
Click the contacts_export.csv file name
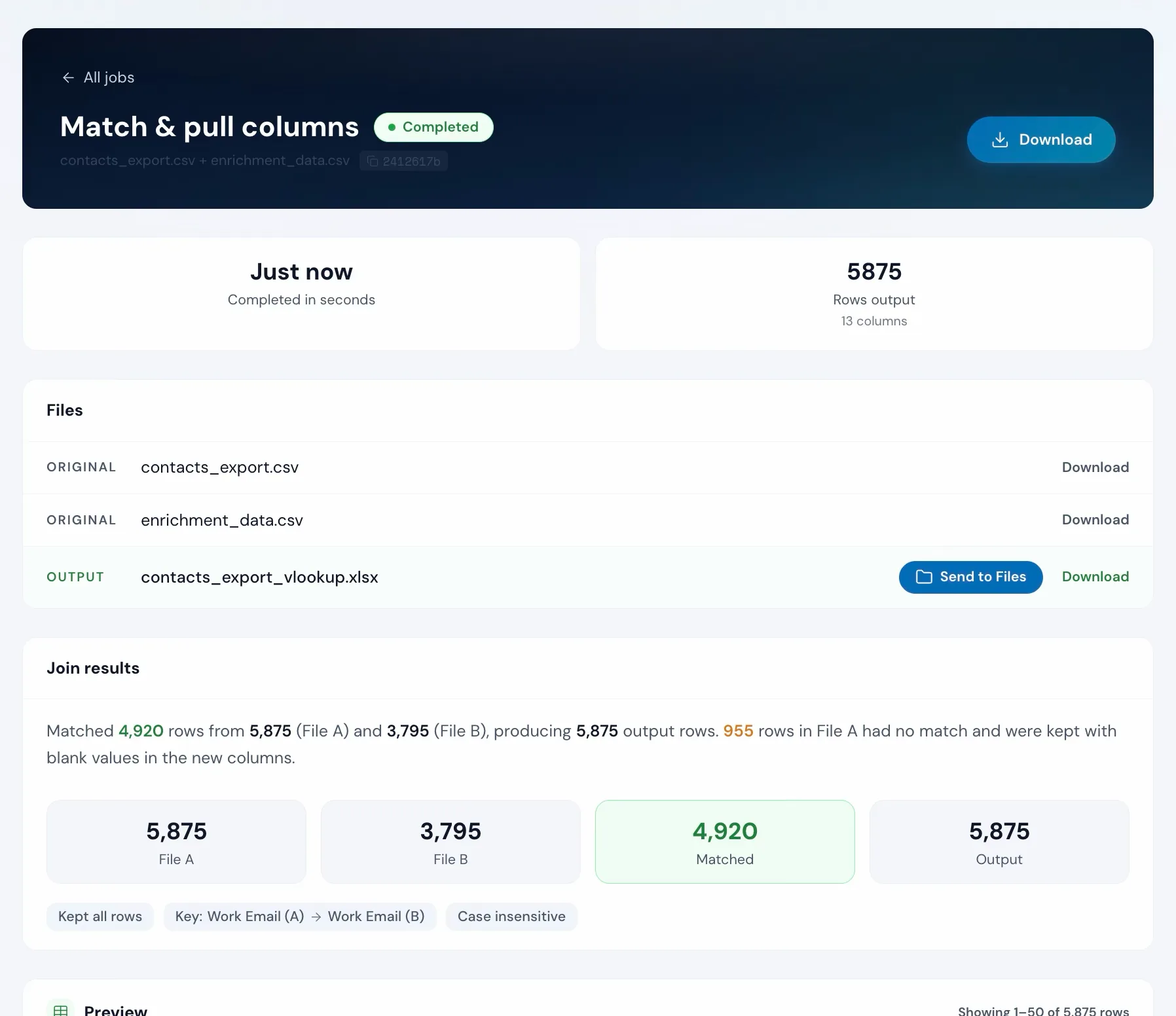click(x=219, y=467)
